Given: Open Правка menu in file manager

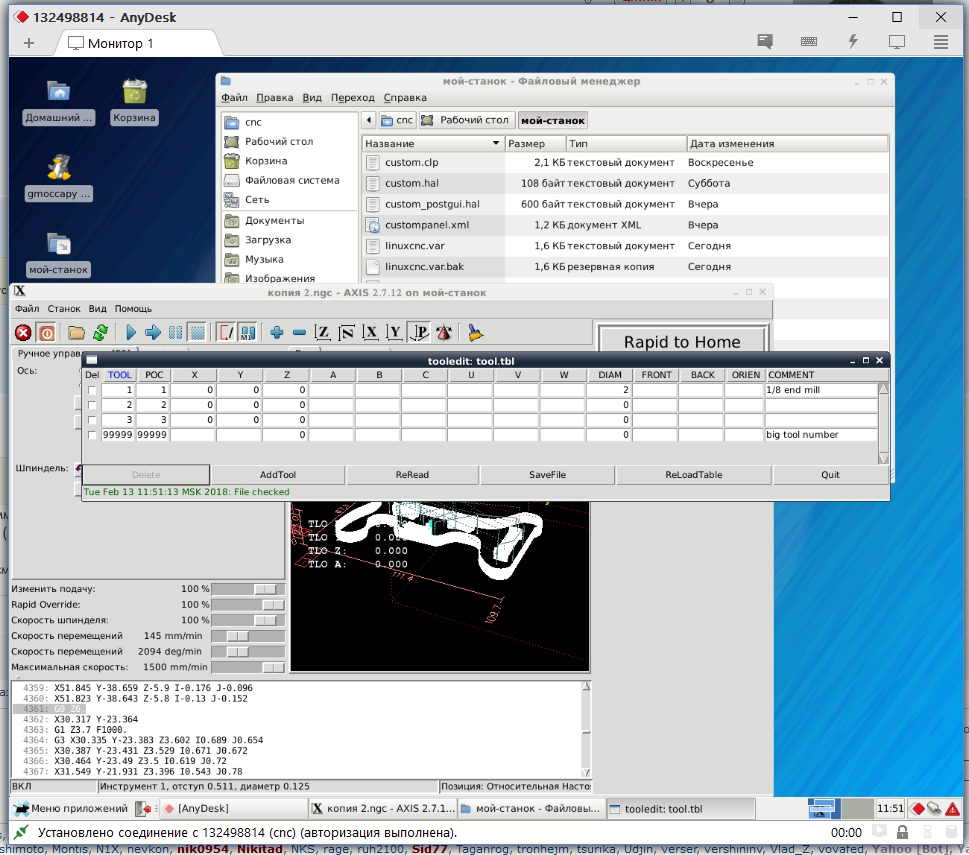Looking at the screenshot, I should click(x=274, y=98).
